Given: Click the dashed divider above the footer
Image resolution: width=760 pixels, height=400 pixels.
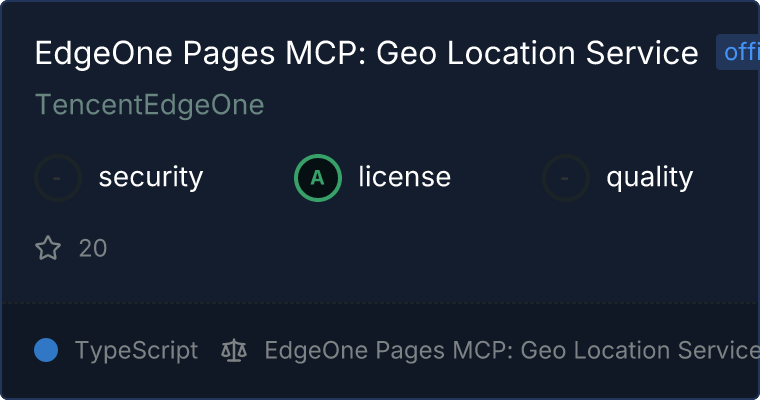Looking at the screenshot, I should (380, 302).
